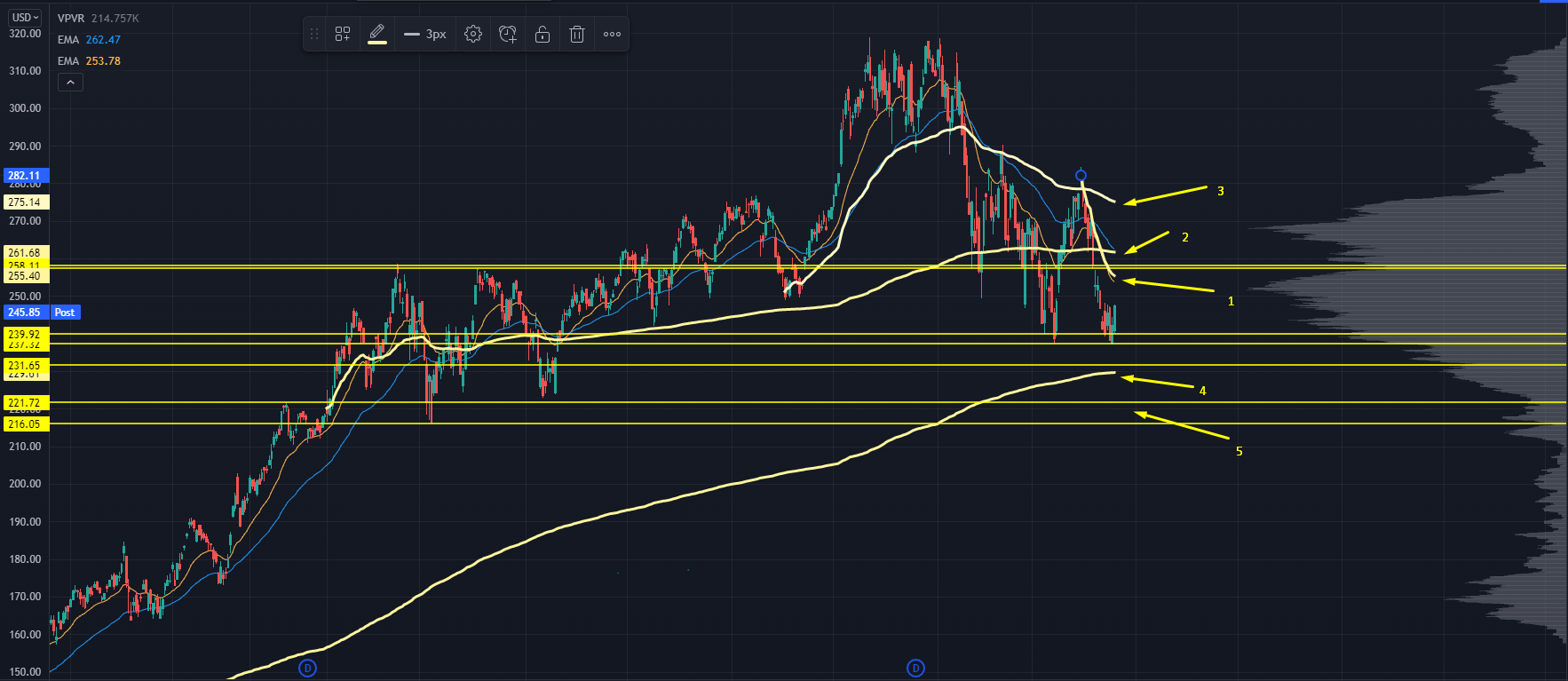1568x681 pixels.
Task: Open the more options ellipsis menu
Action: tap(613, 35)
